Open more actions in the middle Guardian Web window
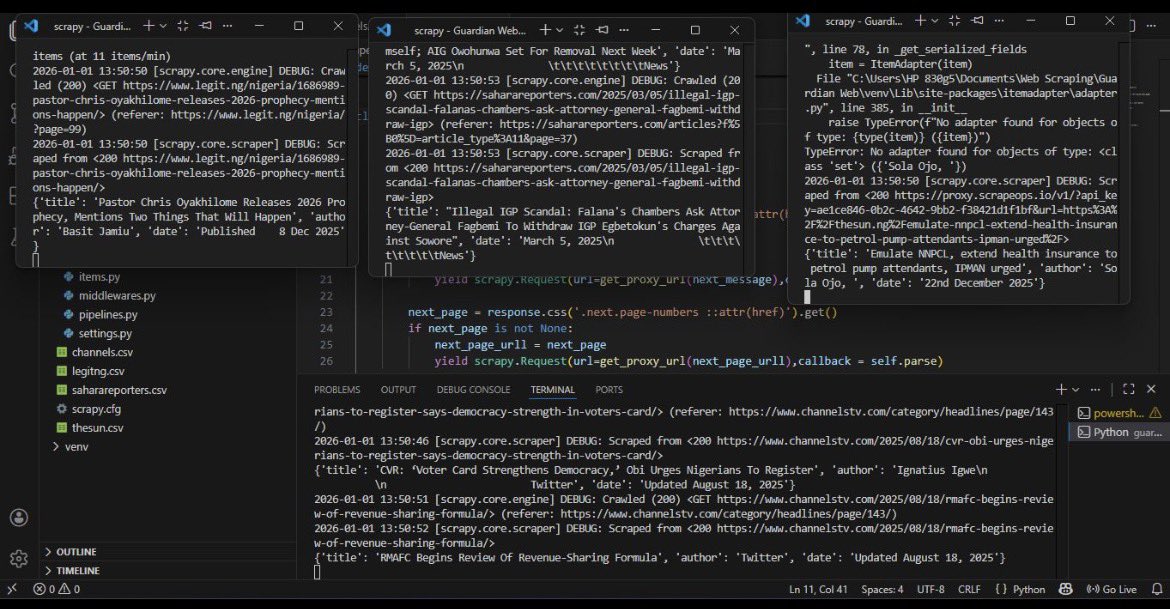1170x609 pixels. (624, 30)
